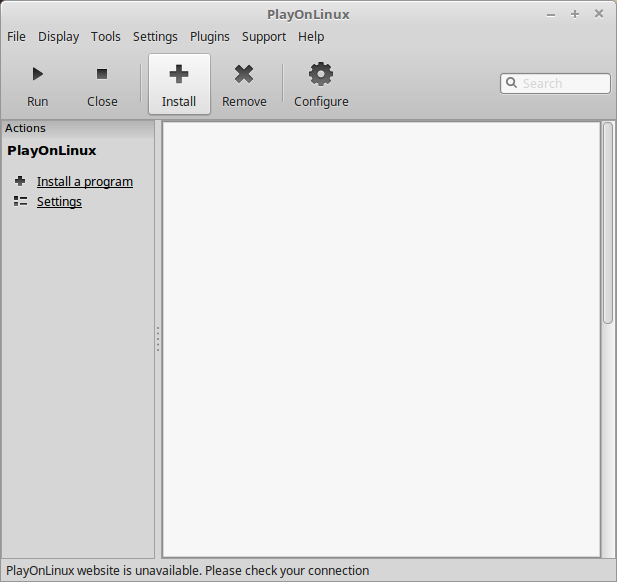The width and height of the screenshot is (617, 582).
Task: Click the 'PlayOnLinux website is unavailable' status text
Action: click(187, 571)
